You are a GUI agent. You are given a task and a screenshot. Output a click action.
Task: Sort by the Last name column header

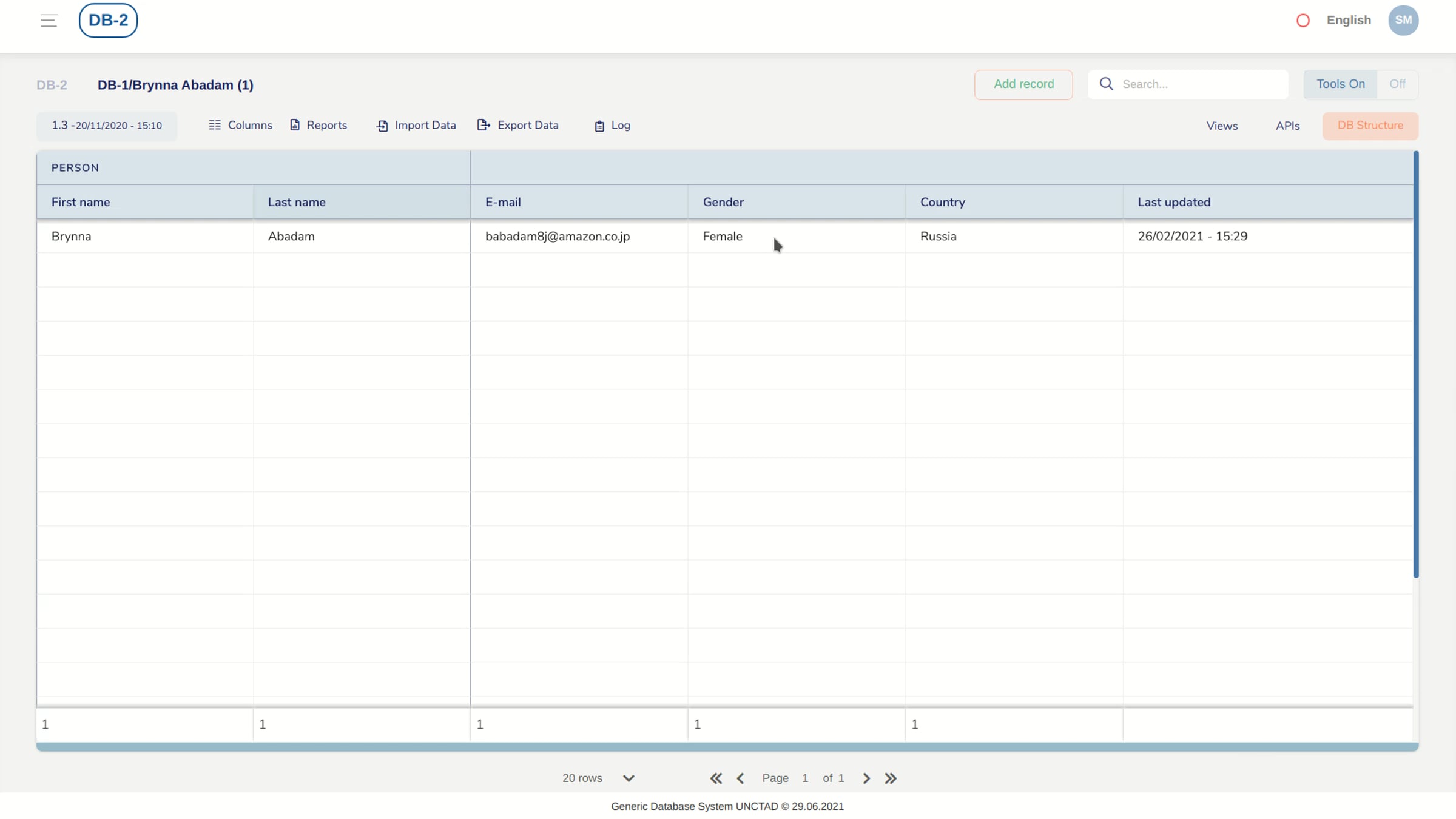click(x=362, y=202)
